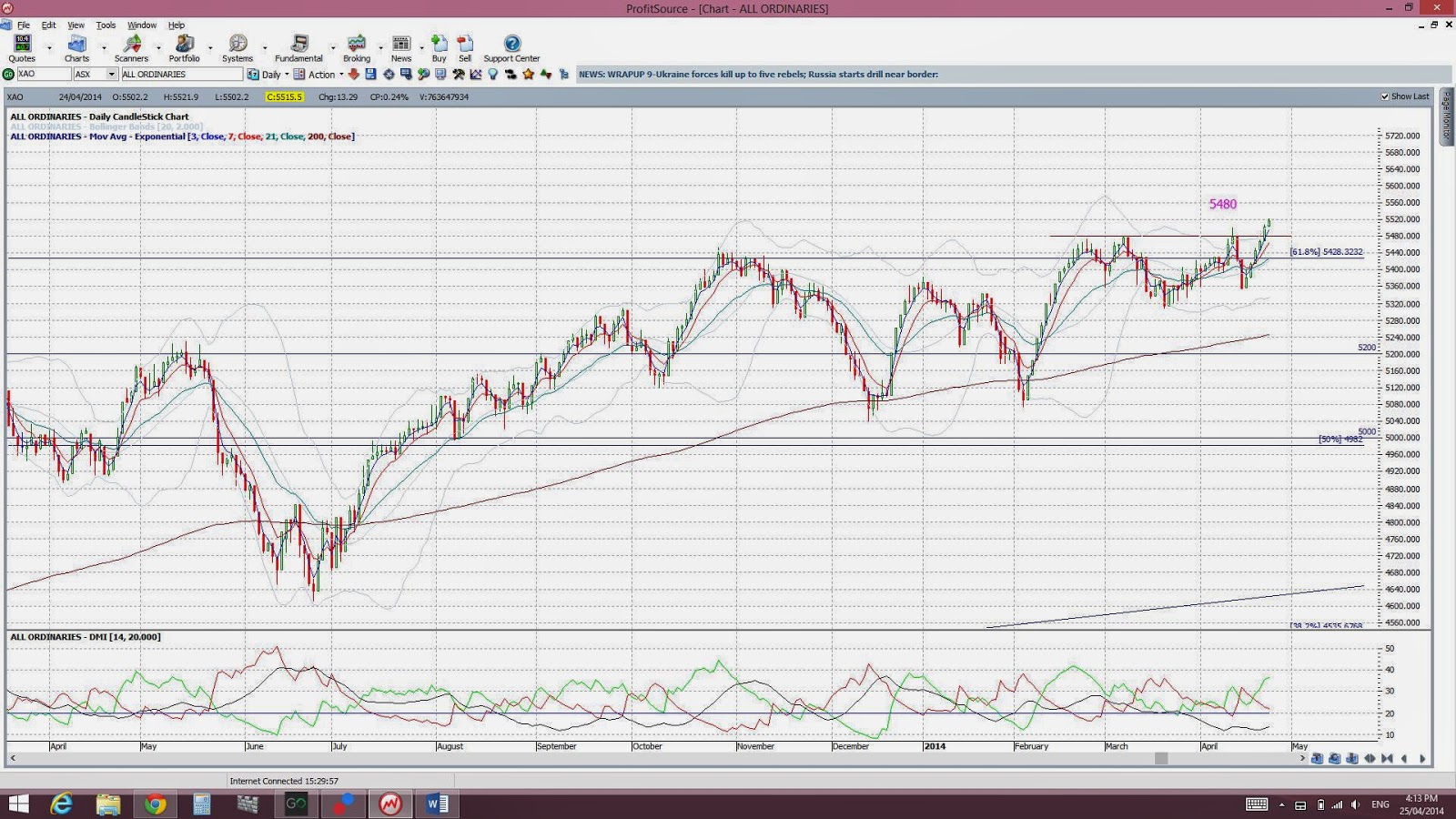Open the Support Center help icon
This screenshot has height=819, width=1456.
pyautogui.click(x=511, y=48)
